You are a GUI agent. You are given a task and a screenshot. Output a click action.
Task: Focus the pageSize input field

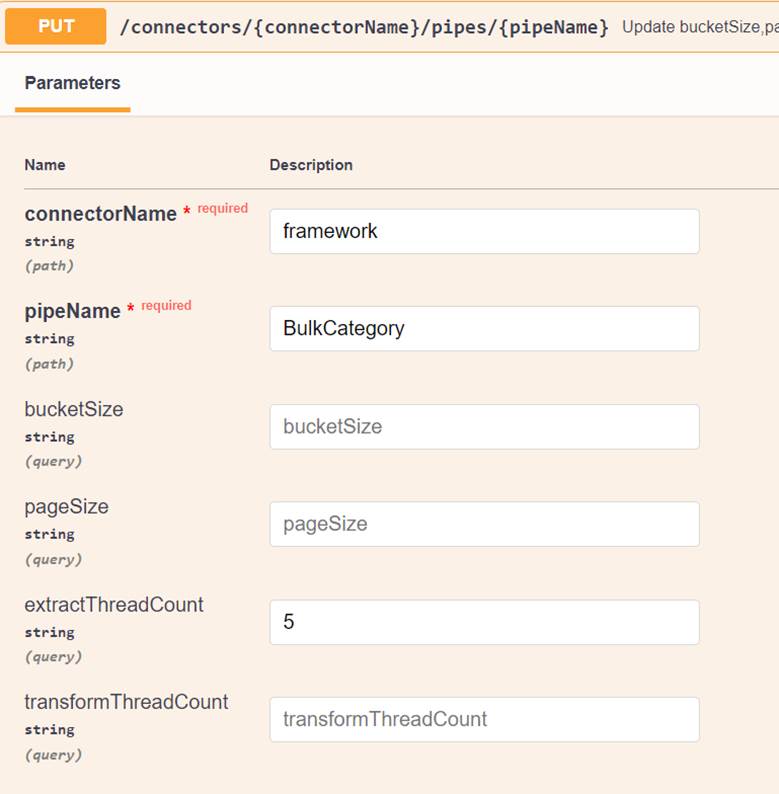point(485,524)
